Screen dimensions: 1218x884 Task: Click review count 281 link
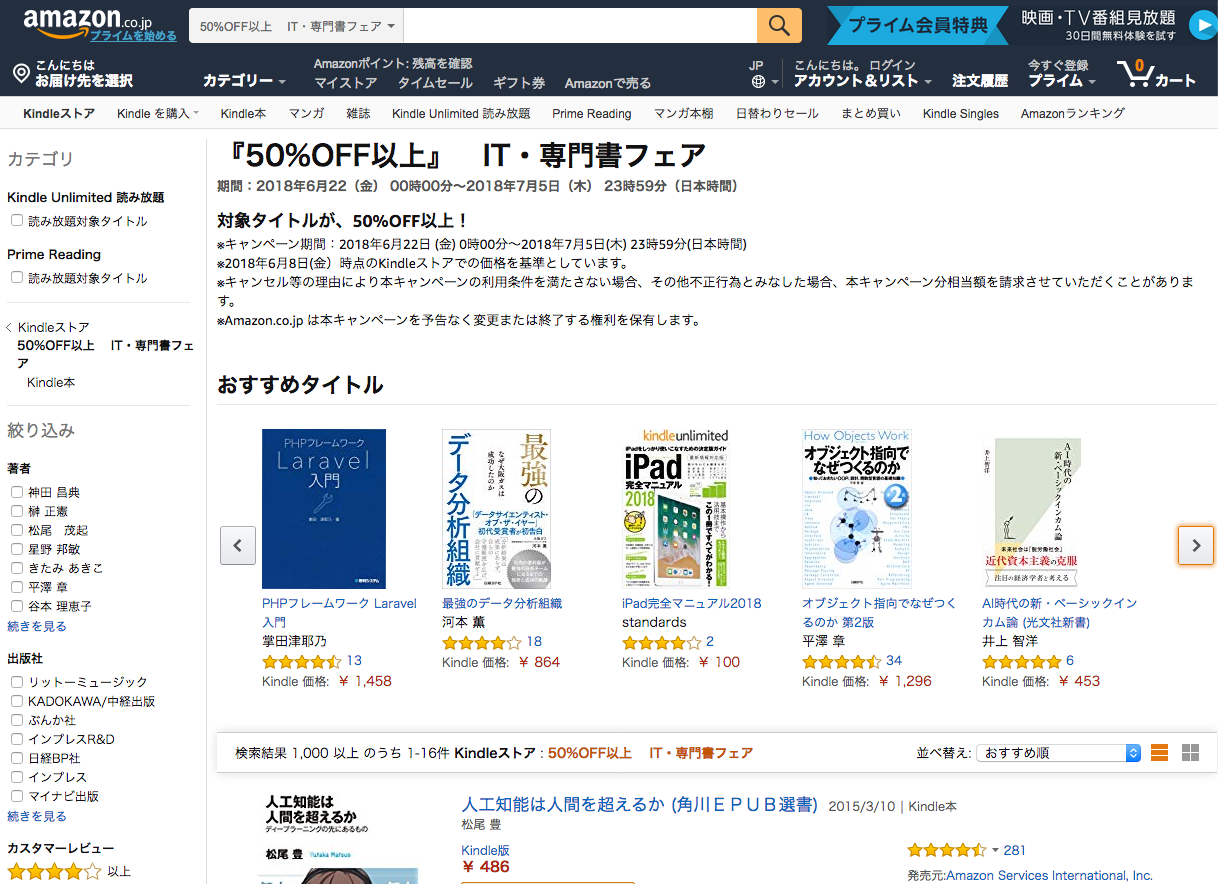[x=1015, y=850]
